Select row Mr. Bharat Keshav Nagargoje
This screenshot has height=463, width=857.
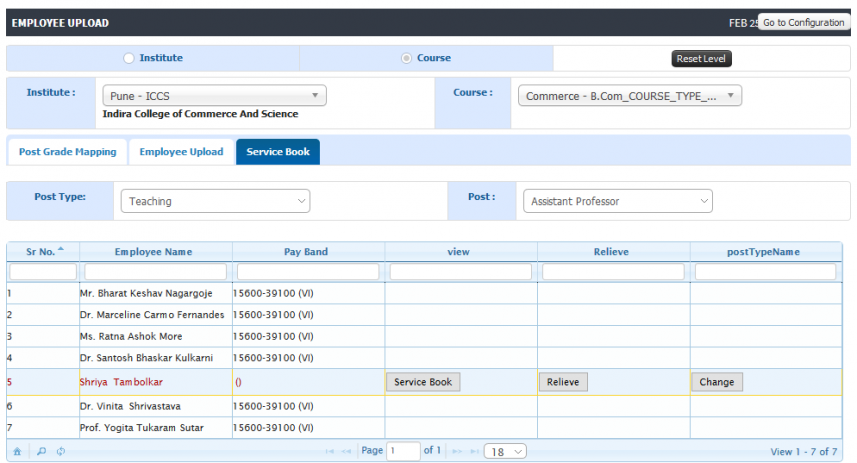click(x=424, y=294)
